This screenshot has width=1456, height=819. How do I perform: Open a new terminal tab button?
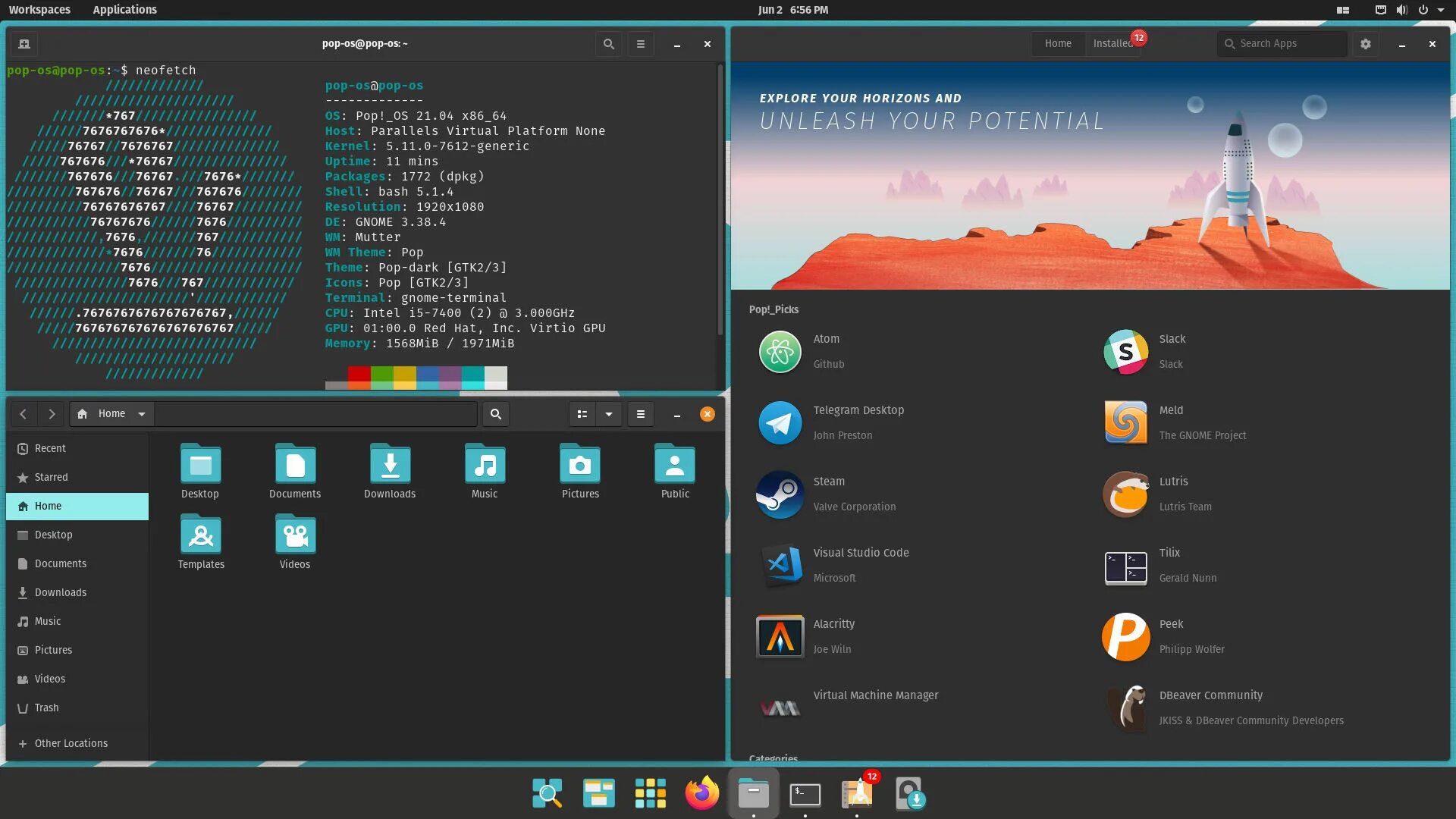coord(24,44)
